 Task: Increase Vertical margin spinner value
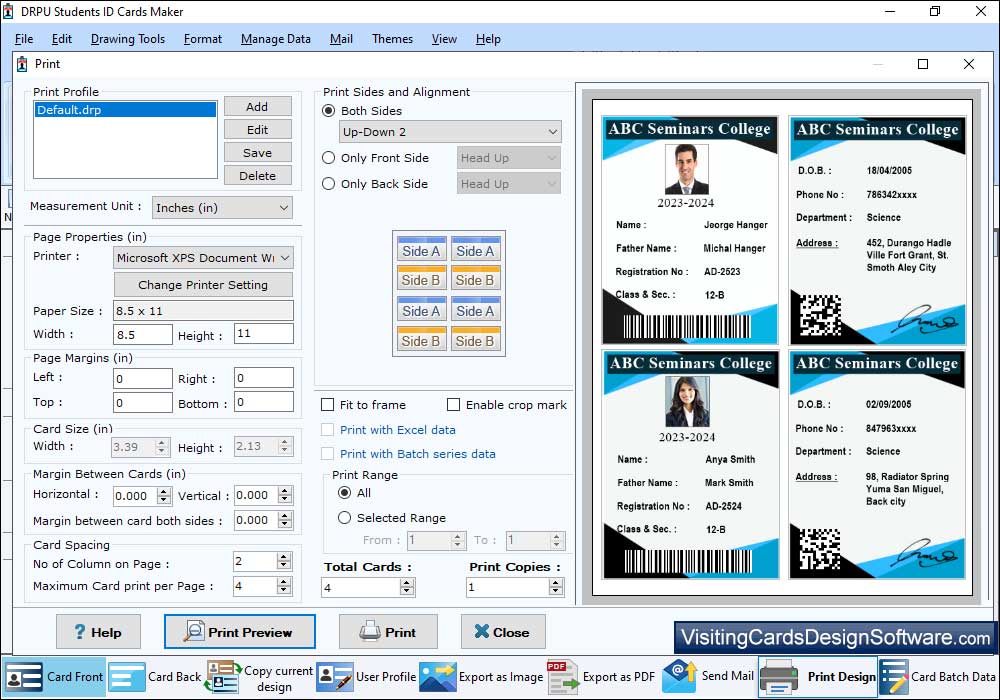click(285, 491)
